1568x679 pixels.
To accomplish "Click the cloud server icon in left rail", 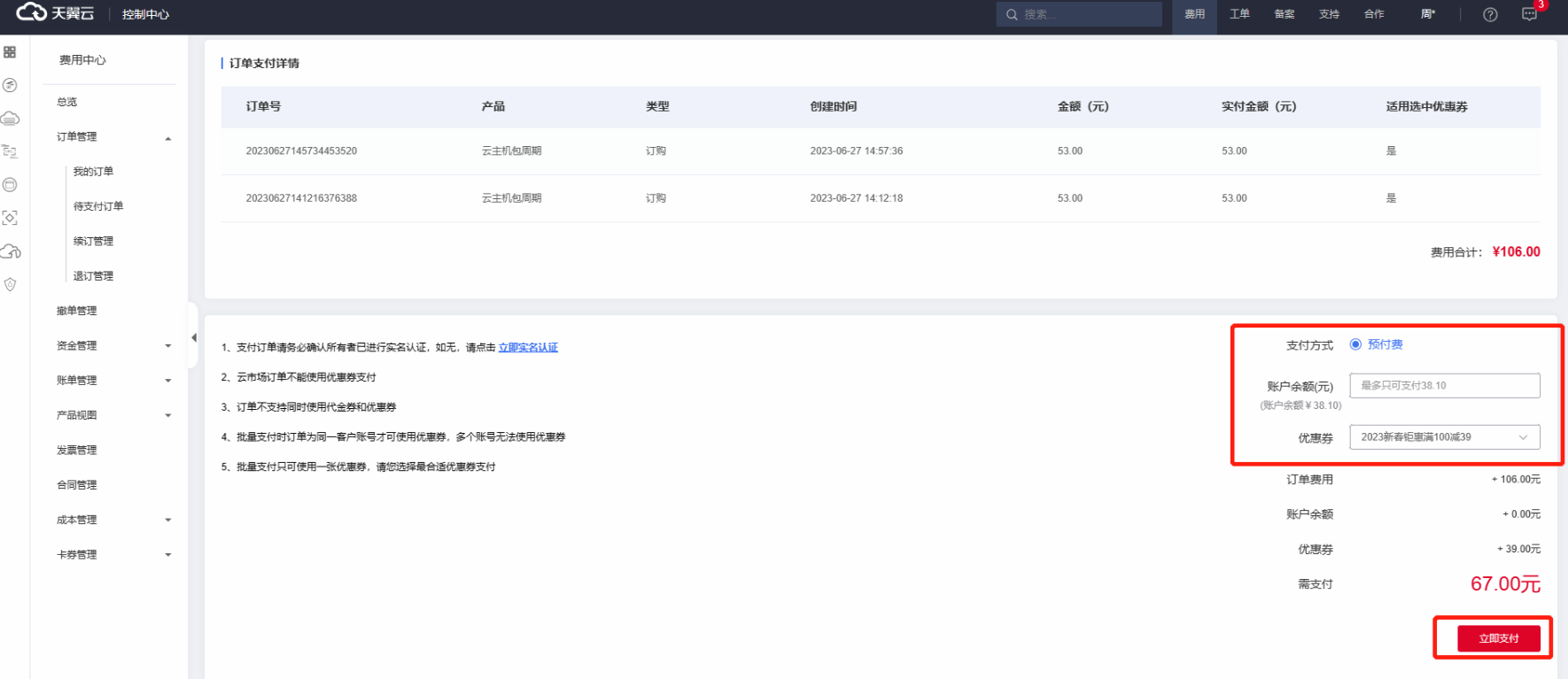I will coord(10,119).
